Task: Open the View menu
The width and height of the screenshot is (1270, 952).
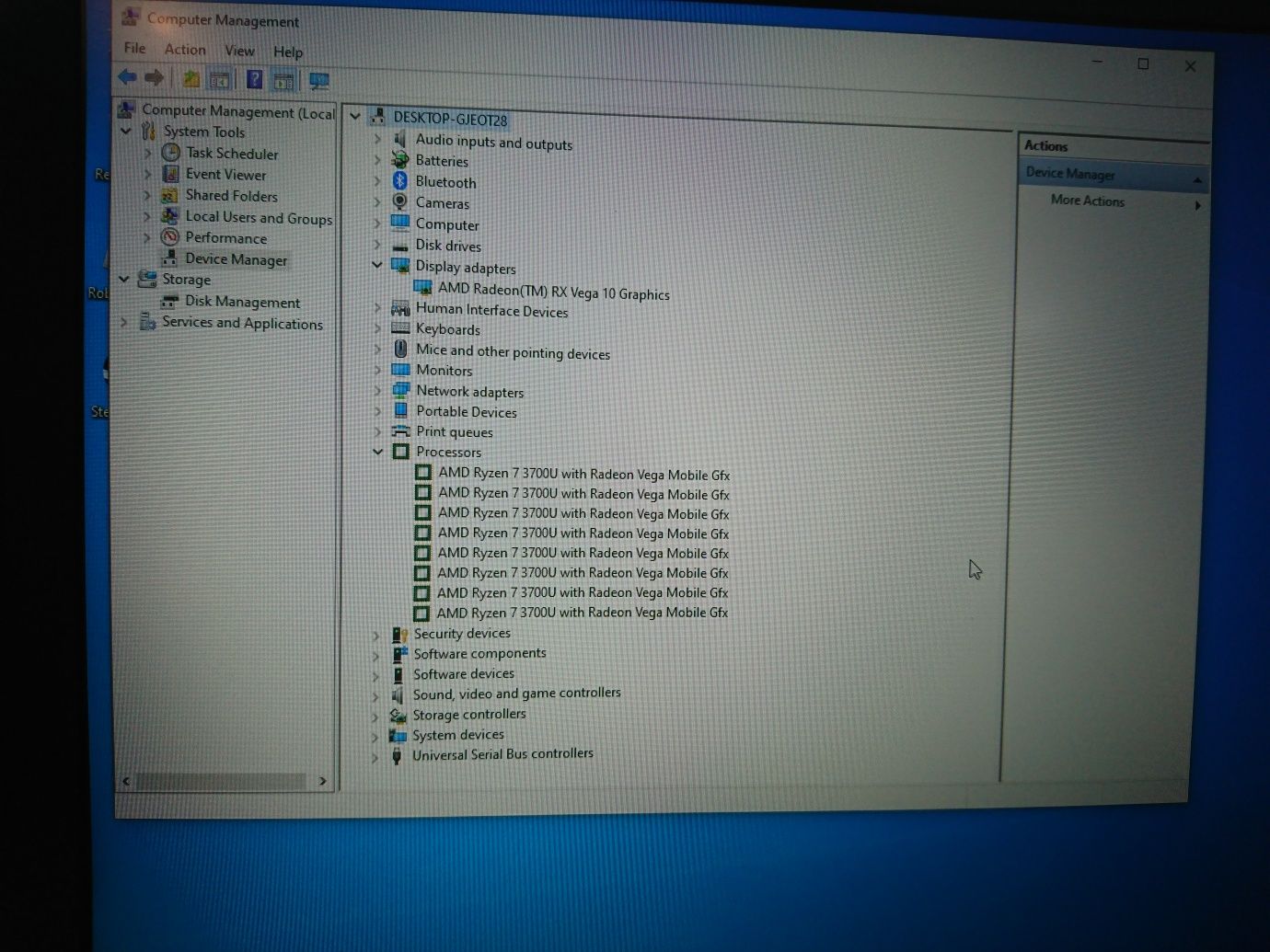Action: pyautogui.click(x=239, y=51)
